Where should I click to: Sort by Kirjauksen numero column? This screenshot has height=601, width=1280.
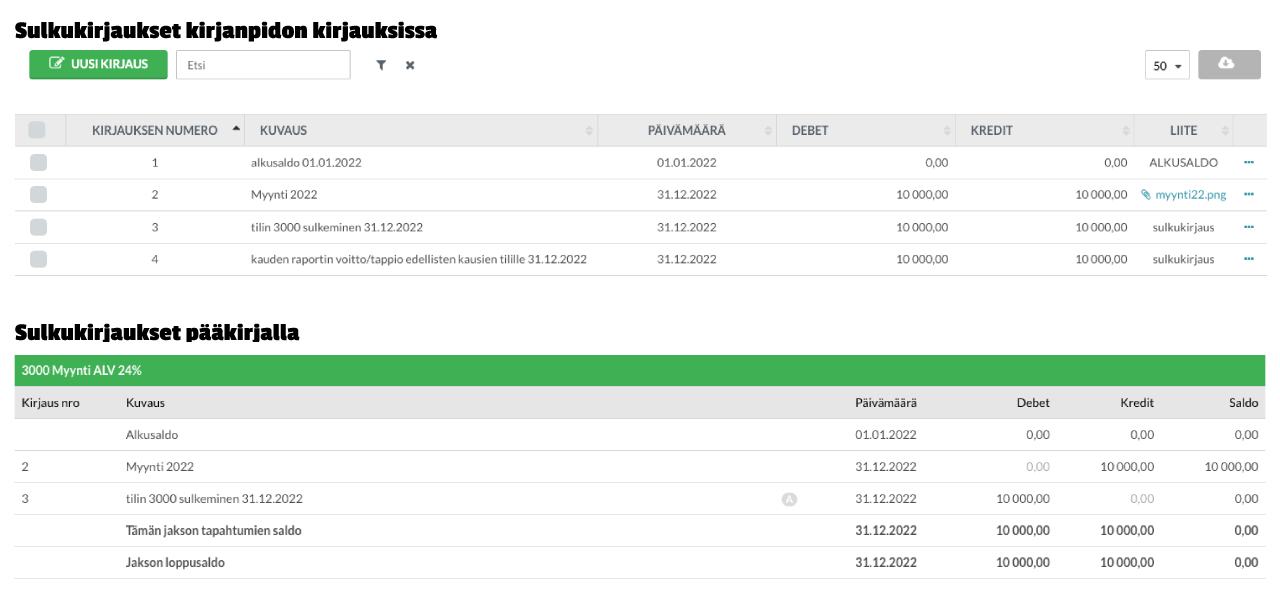(x=155, y=130)
